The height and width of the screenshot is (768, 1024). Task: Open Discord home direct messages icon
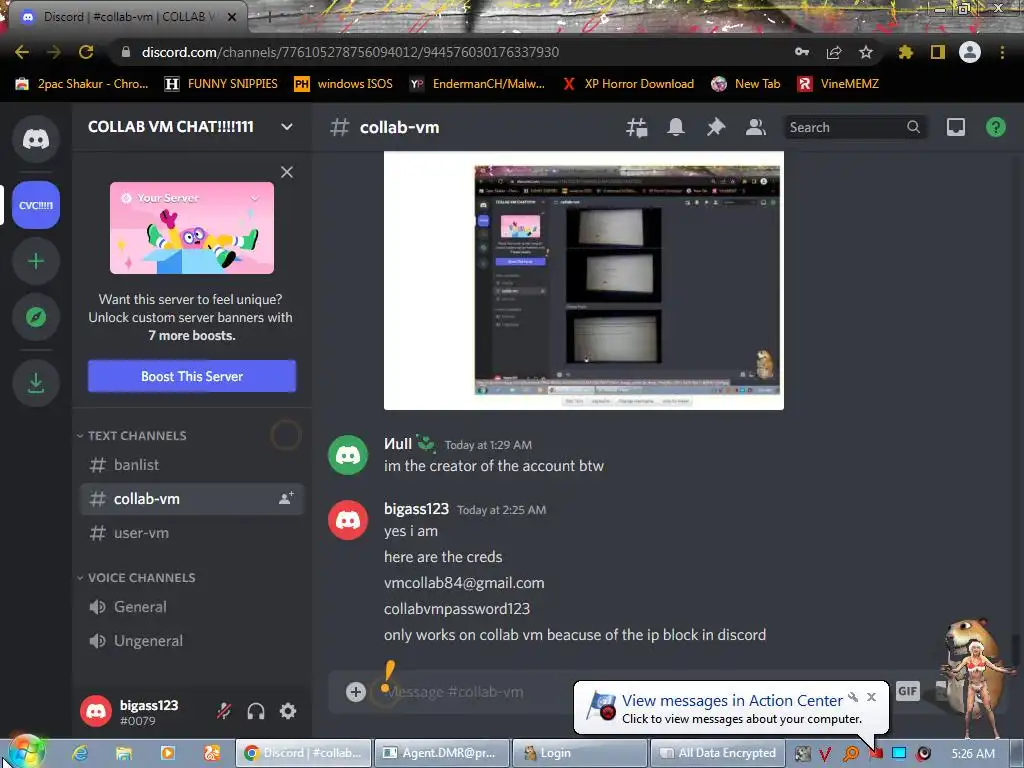tap(36, 139)
